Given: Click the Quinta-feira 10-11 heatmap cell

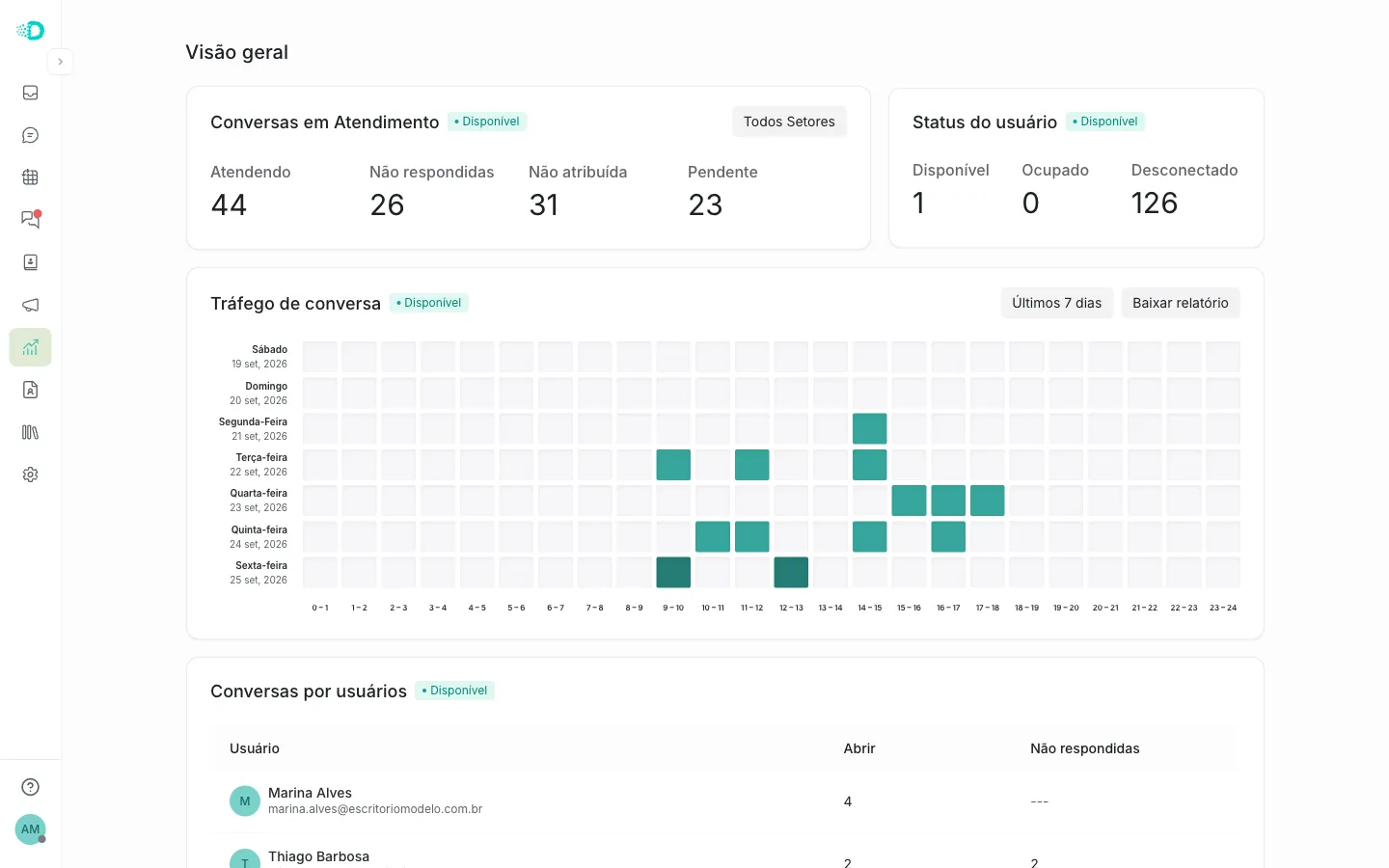Looking at the screenshot, I should point(713,537).
